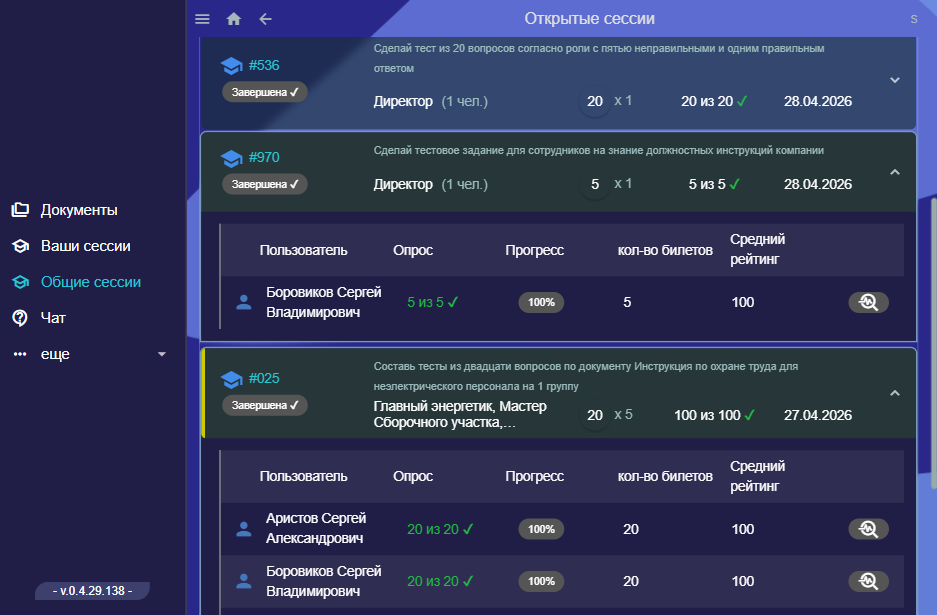Image resolution: width=937 pixels, height=615 pixels.
Task: Click Главный энергетик, Мастер Сборочного участка text
Action: (x=460, y=414)
